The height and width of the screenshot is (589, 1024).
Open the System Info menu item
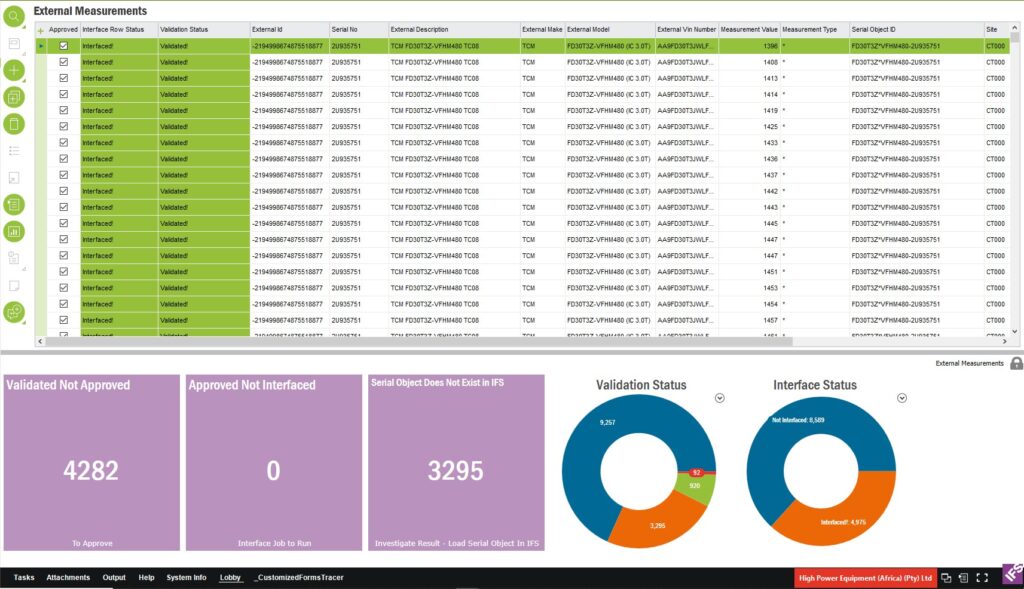pyautogui.click(x=186, y=578)
